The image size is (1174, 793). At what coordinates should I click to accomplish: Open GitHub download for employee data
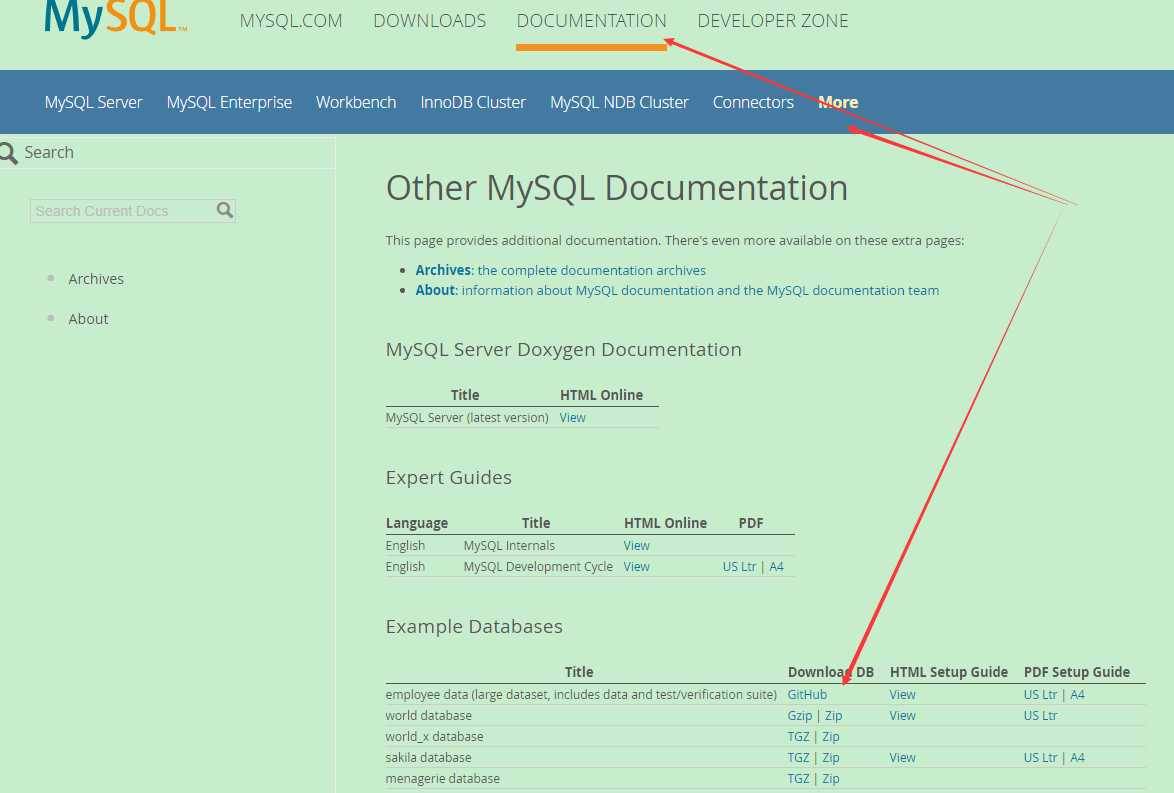807,695
